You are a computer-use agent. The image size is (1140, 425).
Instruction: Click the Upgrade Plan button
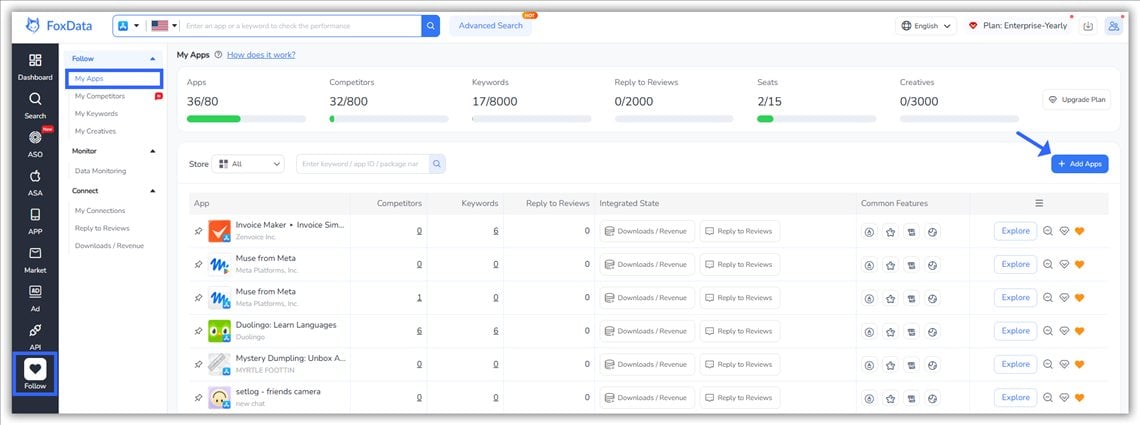click(x=1077, y=100)
